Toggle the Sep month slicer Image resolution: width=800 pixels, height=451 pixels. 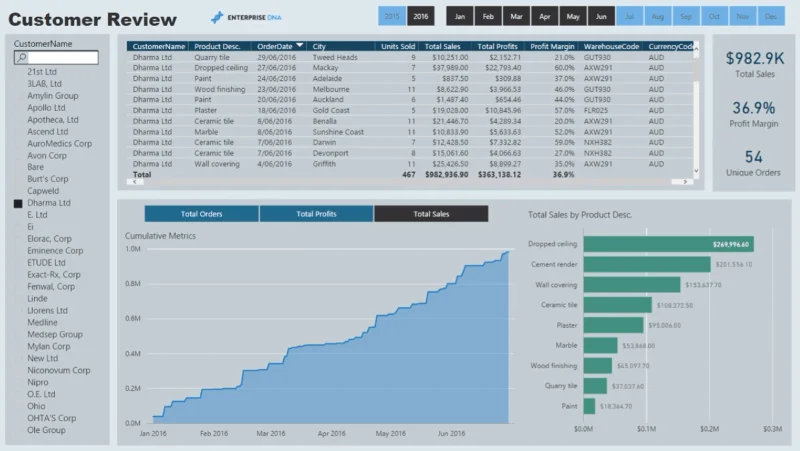point(686,16)
